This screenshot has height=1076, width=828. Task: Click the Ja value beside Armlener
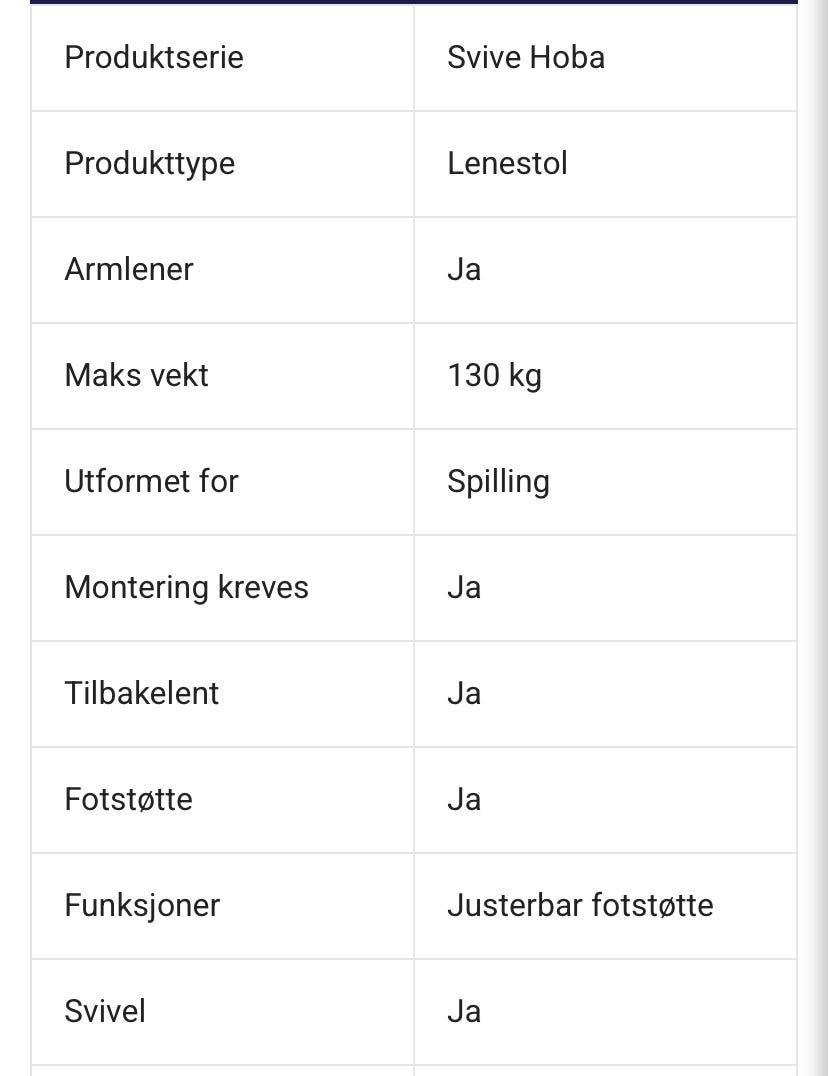(x=464, y=269)
